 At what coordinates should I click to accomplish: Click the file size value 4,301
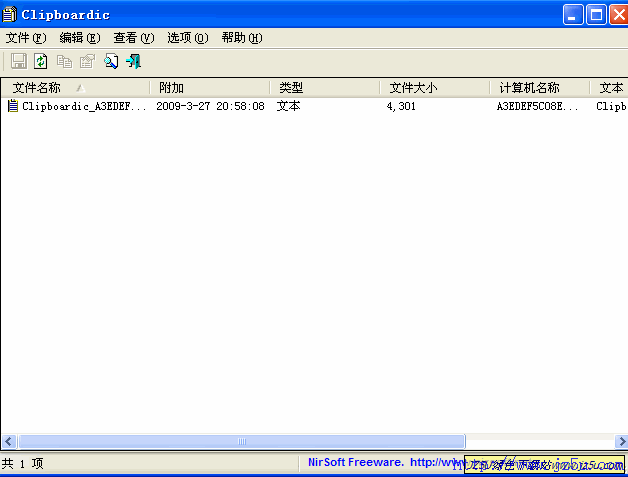pyautogui.click(x=401, y=106)
